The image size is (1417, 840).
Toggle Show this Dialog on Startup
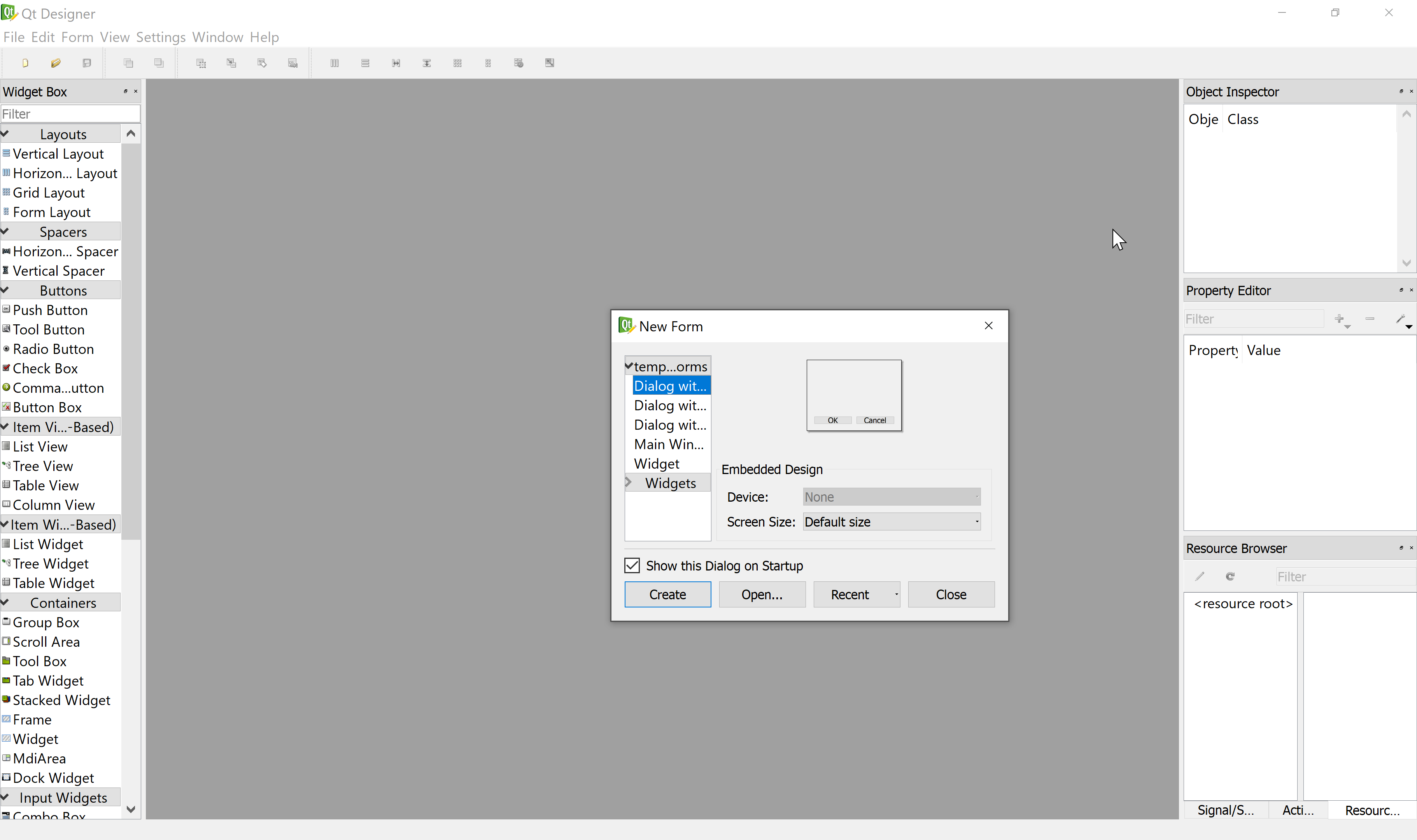[x=632, y=565]
